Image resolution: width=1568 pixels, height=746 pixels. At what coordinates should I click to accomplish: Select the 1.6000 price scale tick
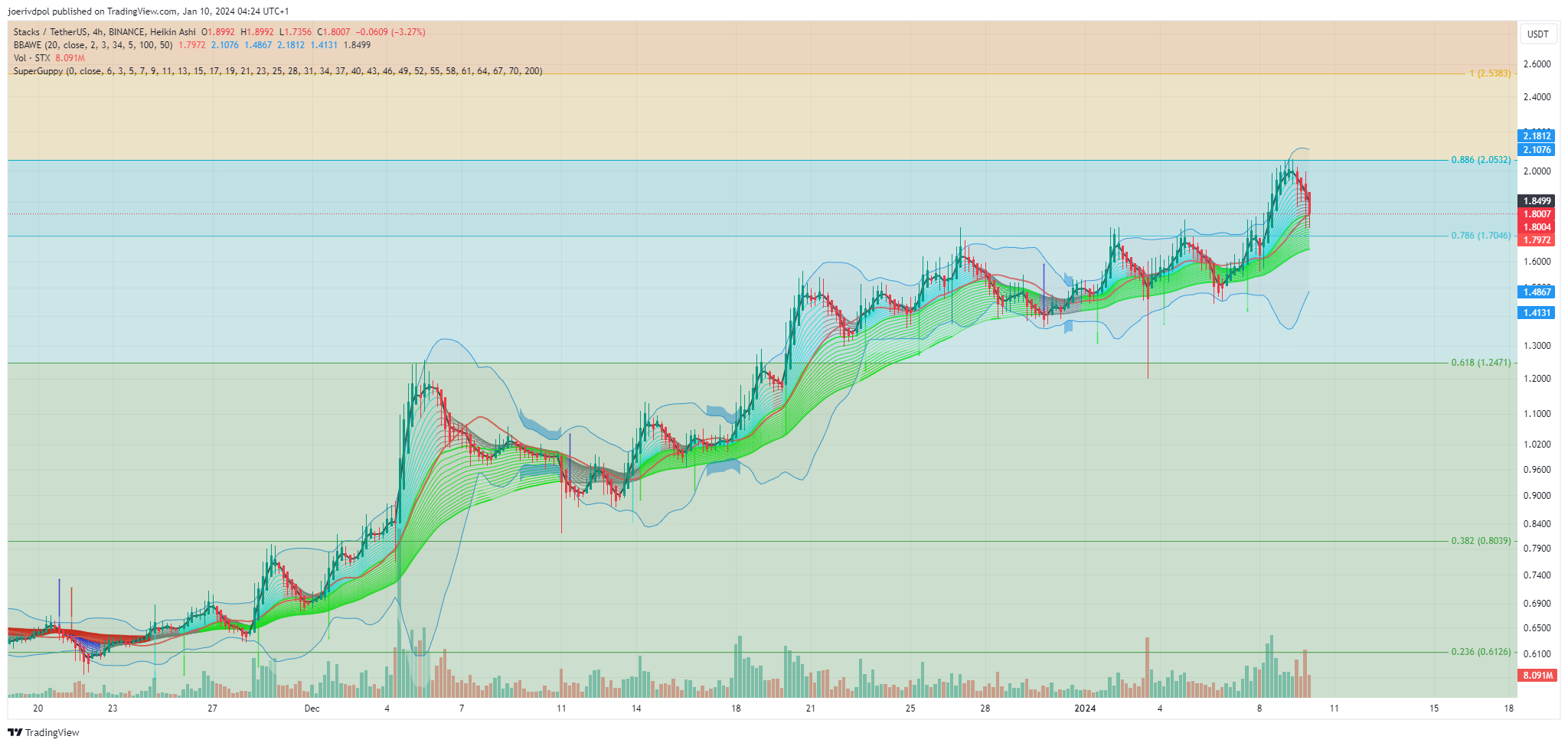(1537, 262)
